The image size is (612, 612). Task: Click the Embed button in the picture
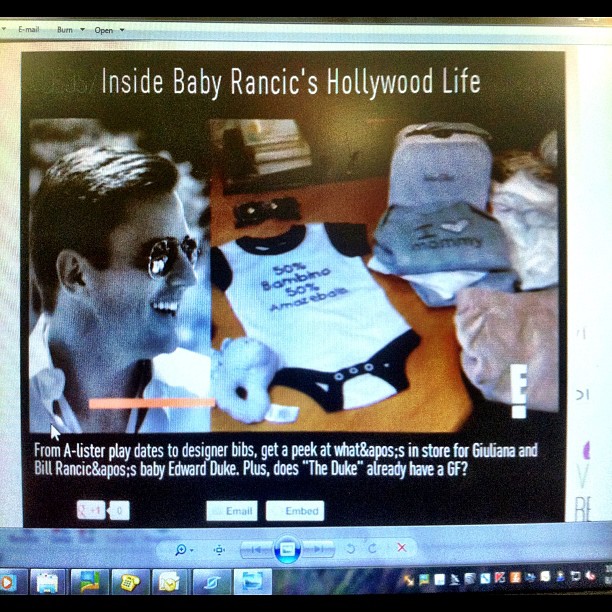(295, 511)
